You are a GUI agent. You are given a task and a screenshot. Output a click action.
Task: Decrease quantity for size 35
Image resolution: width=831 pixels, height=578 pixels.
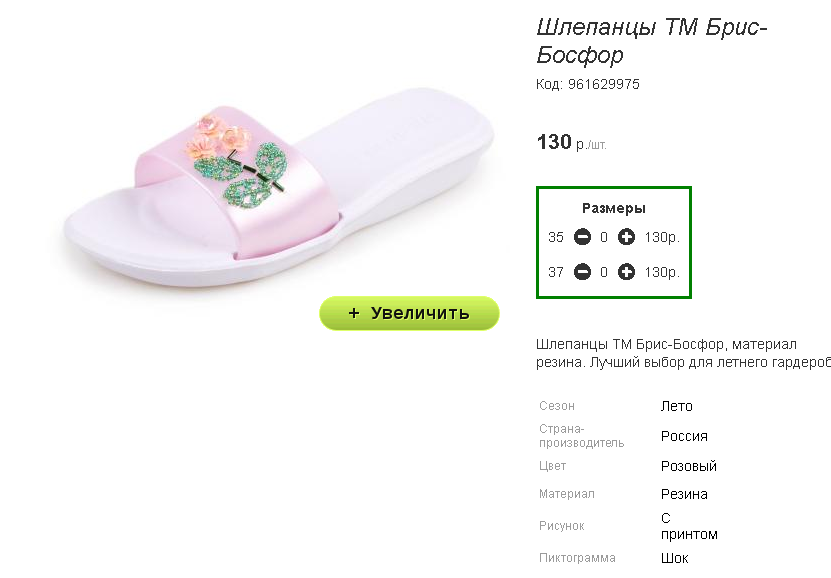tap(582, 237)
